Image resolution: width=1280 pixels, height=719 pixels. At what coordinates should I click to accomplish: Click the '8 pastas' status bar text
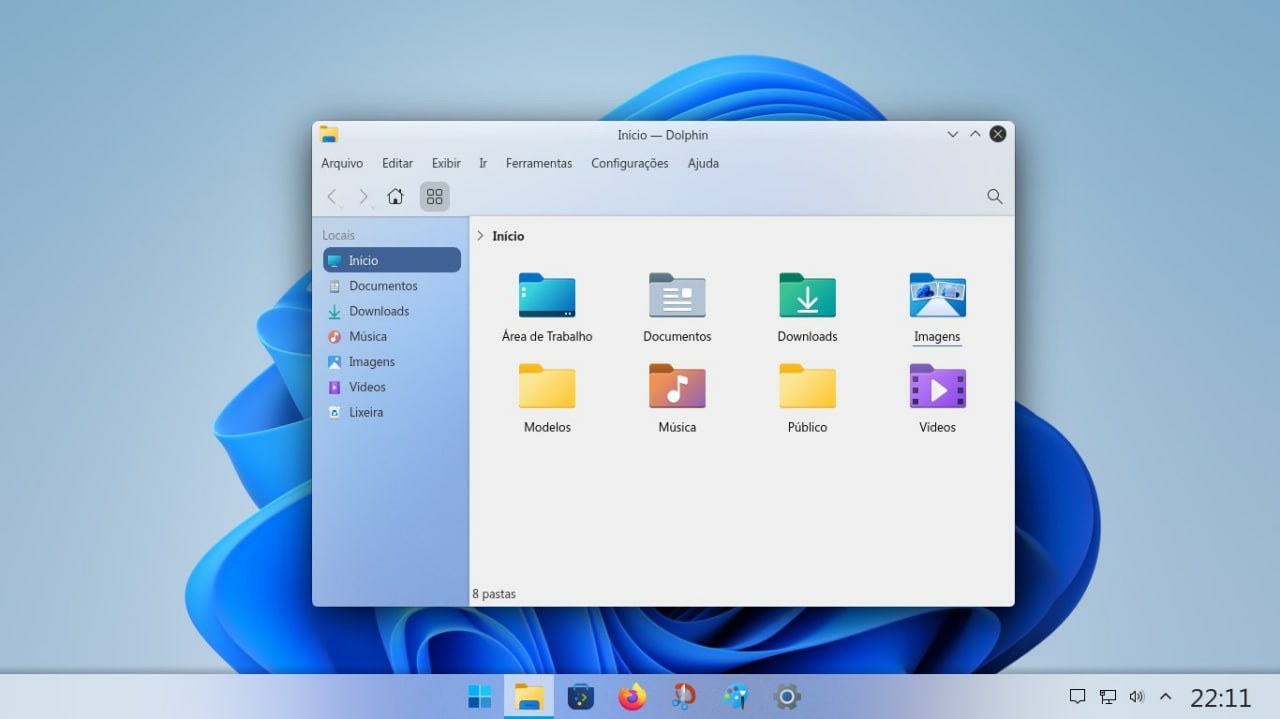(x=494, y=594)
